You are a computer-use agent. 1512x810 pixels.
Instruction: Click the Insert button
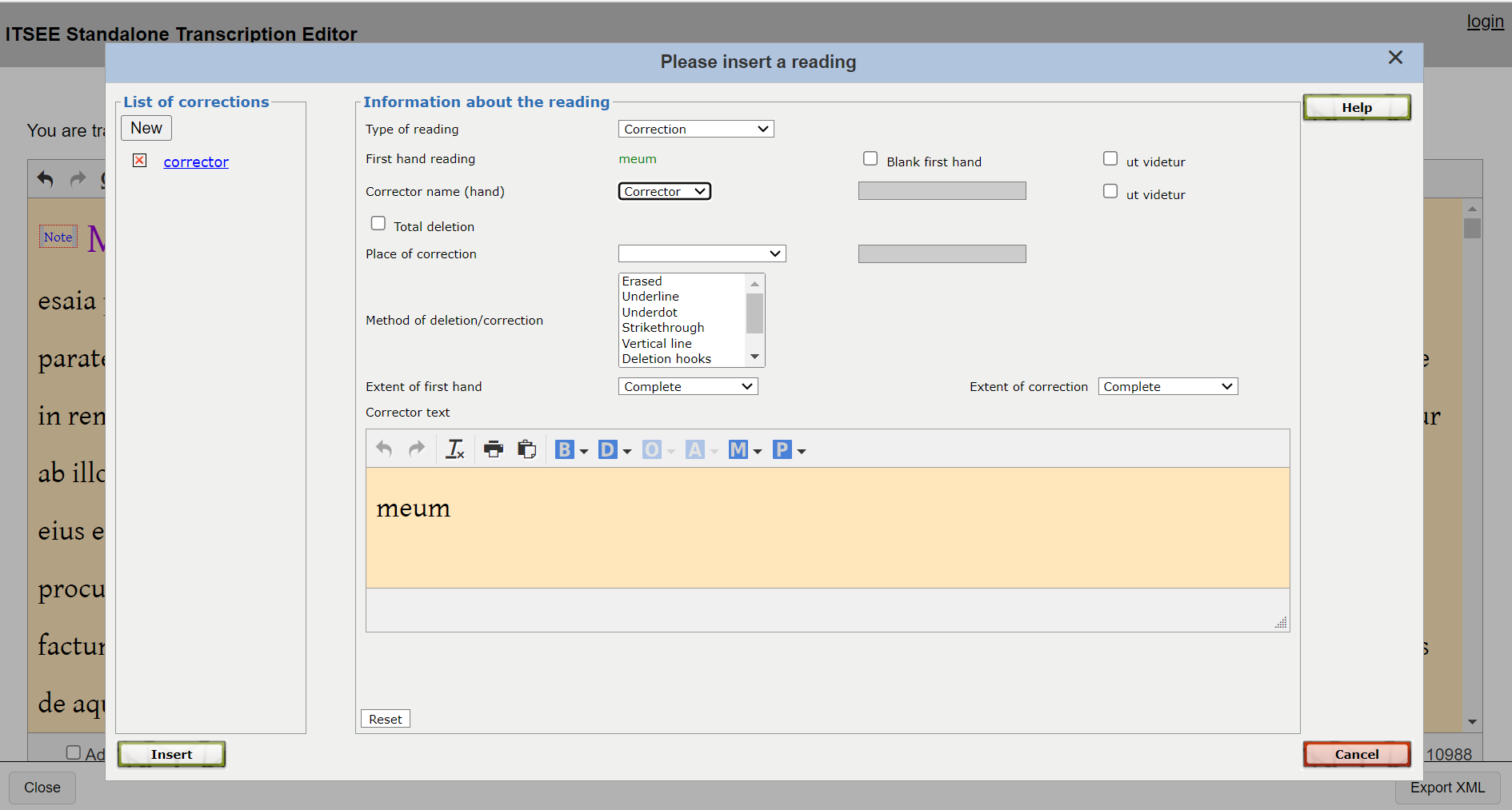(x=171, y=754)
